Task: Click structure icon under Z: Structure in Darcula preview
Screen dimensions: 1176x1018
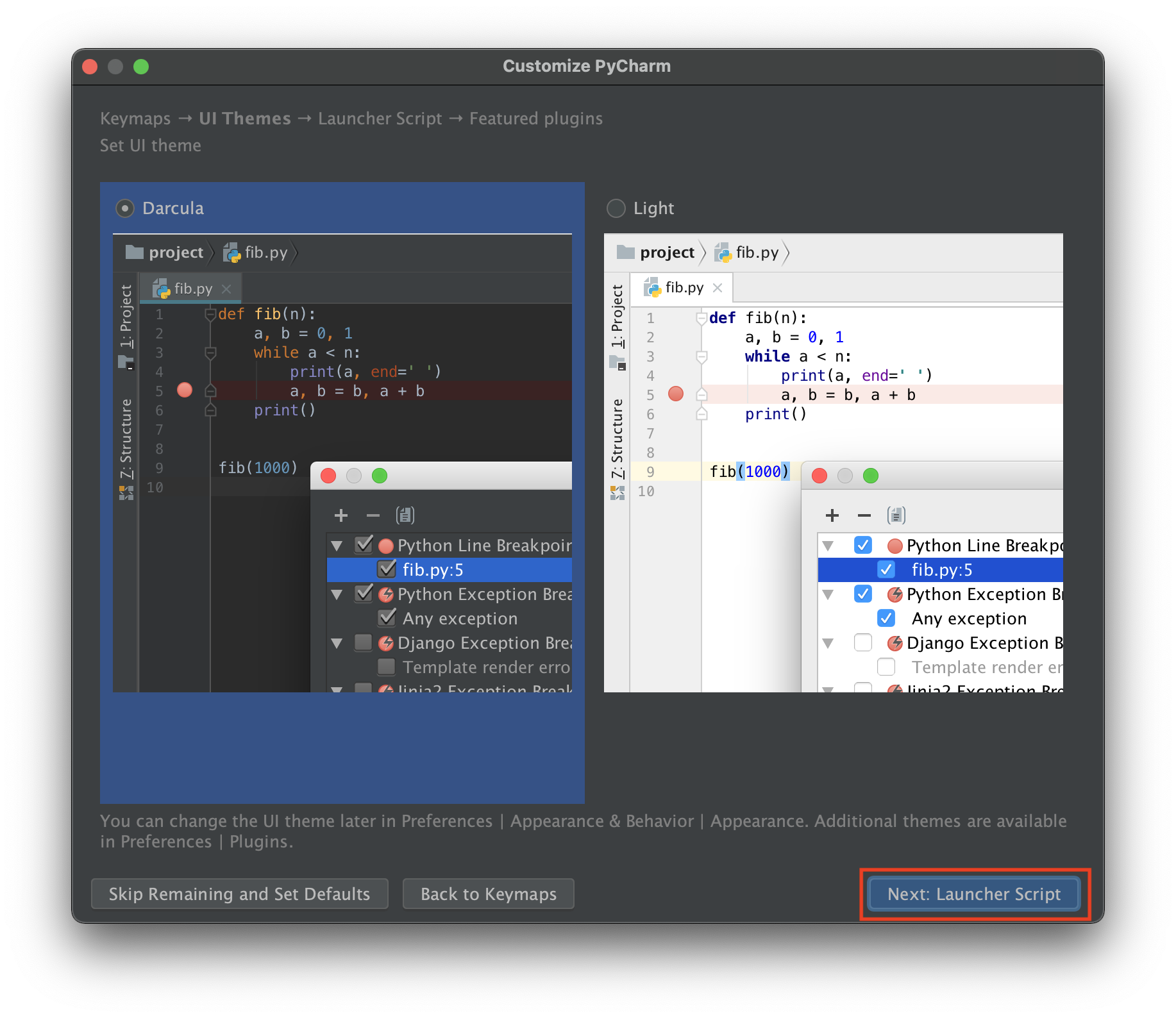Action: [126, 492]
